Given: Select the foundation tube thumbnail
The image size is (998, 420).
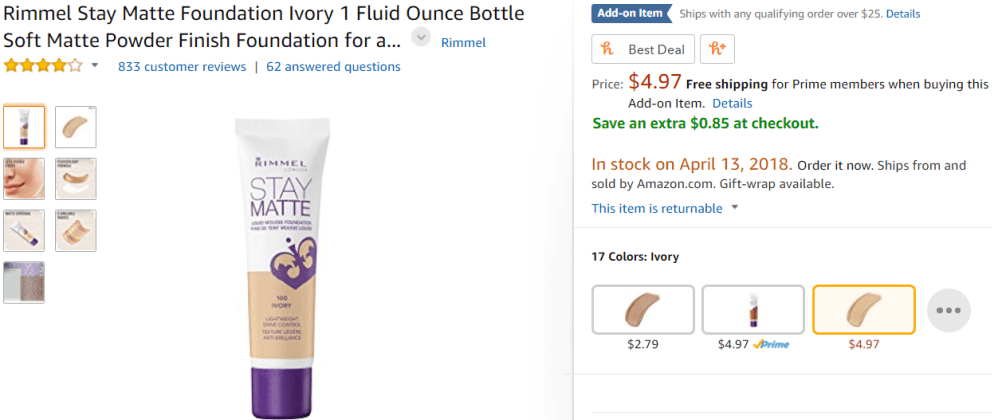Looking at the screenshot, I should (24, 126).
